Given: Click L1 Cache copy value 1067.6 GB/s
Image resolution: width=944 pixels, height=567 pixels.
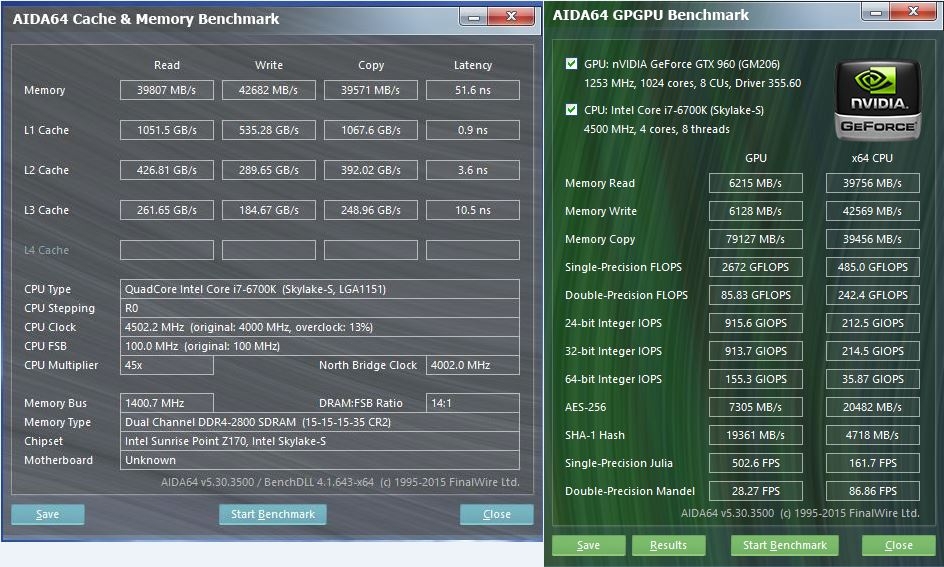Looking at the screenshot, I should coord(371,130).
